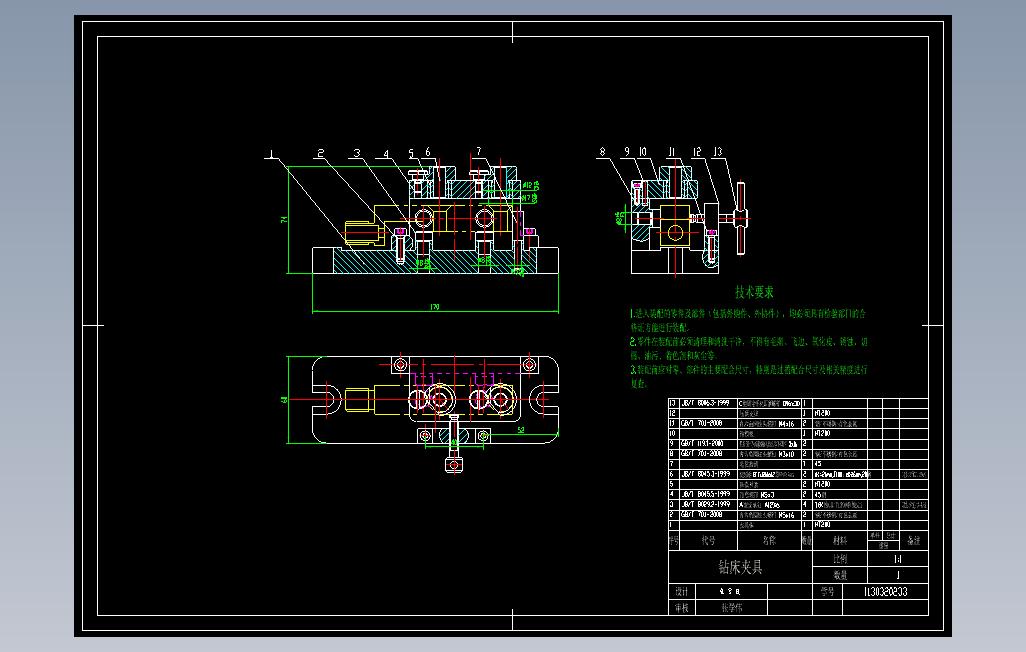The height and width of the screenshot is (652, 1026).
Task: Click part callout number 4 in front view
Action: [386, 154]
